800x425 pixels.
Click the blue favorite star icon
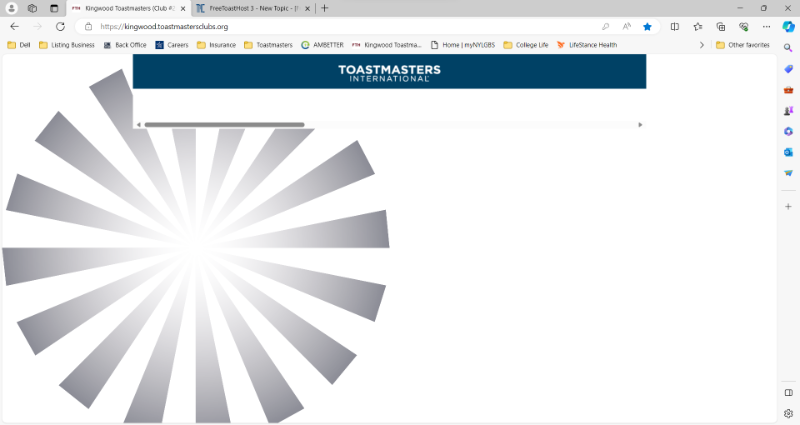tap(647, 27)
